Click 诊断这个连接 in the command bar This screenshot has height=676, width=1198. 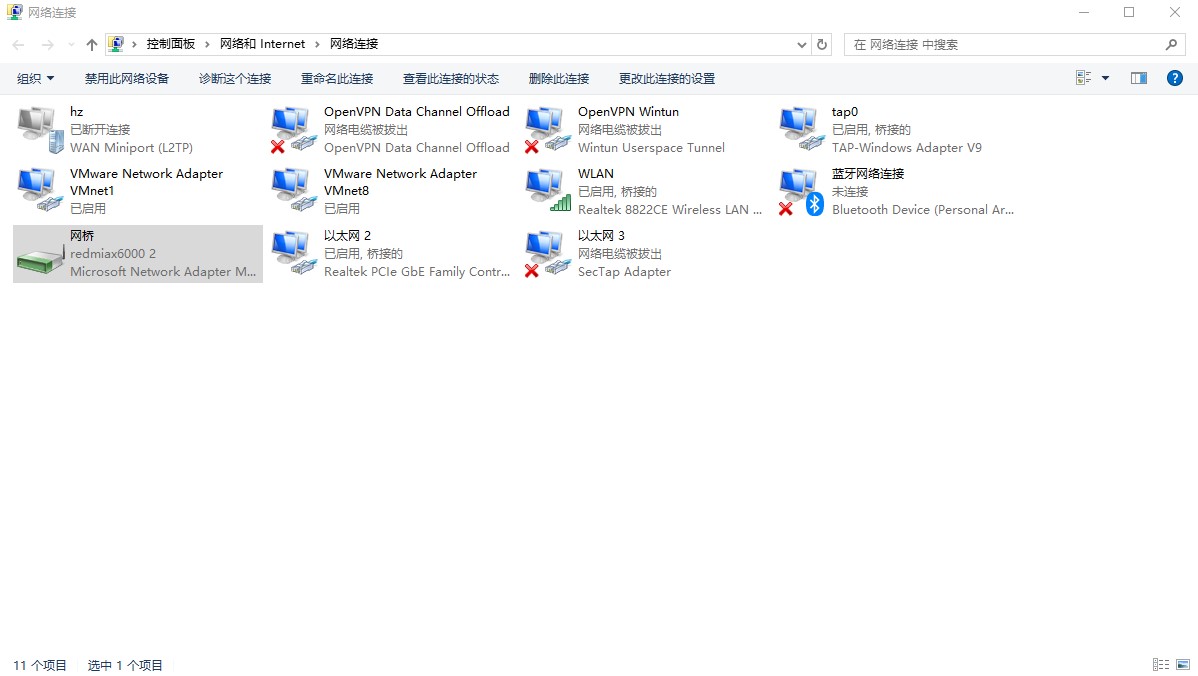point(235,79)
